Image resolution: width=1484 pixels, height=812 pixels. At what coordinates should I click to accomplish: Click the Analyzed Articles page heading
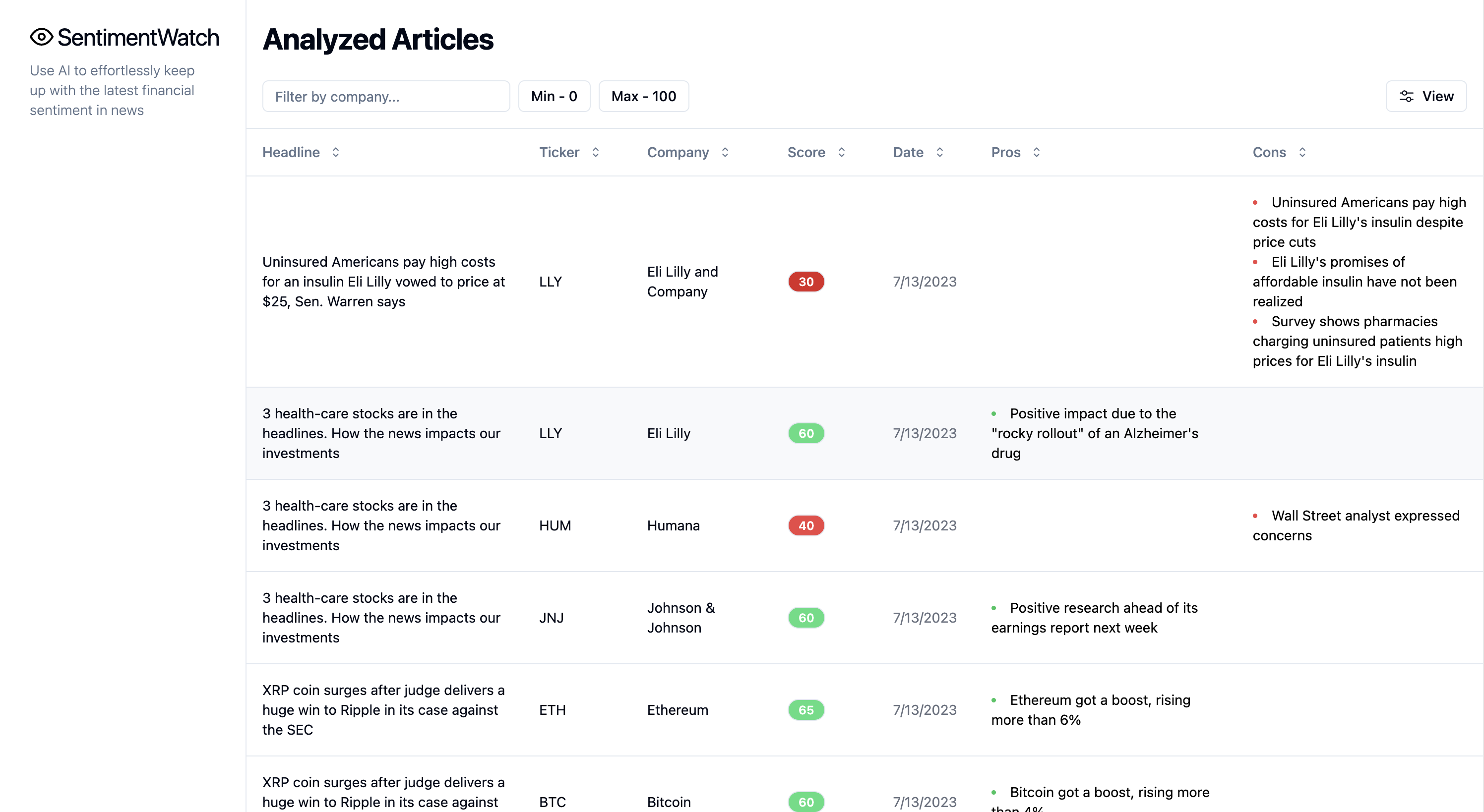[x=378, y=39]
